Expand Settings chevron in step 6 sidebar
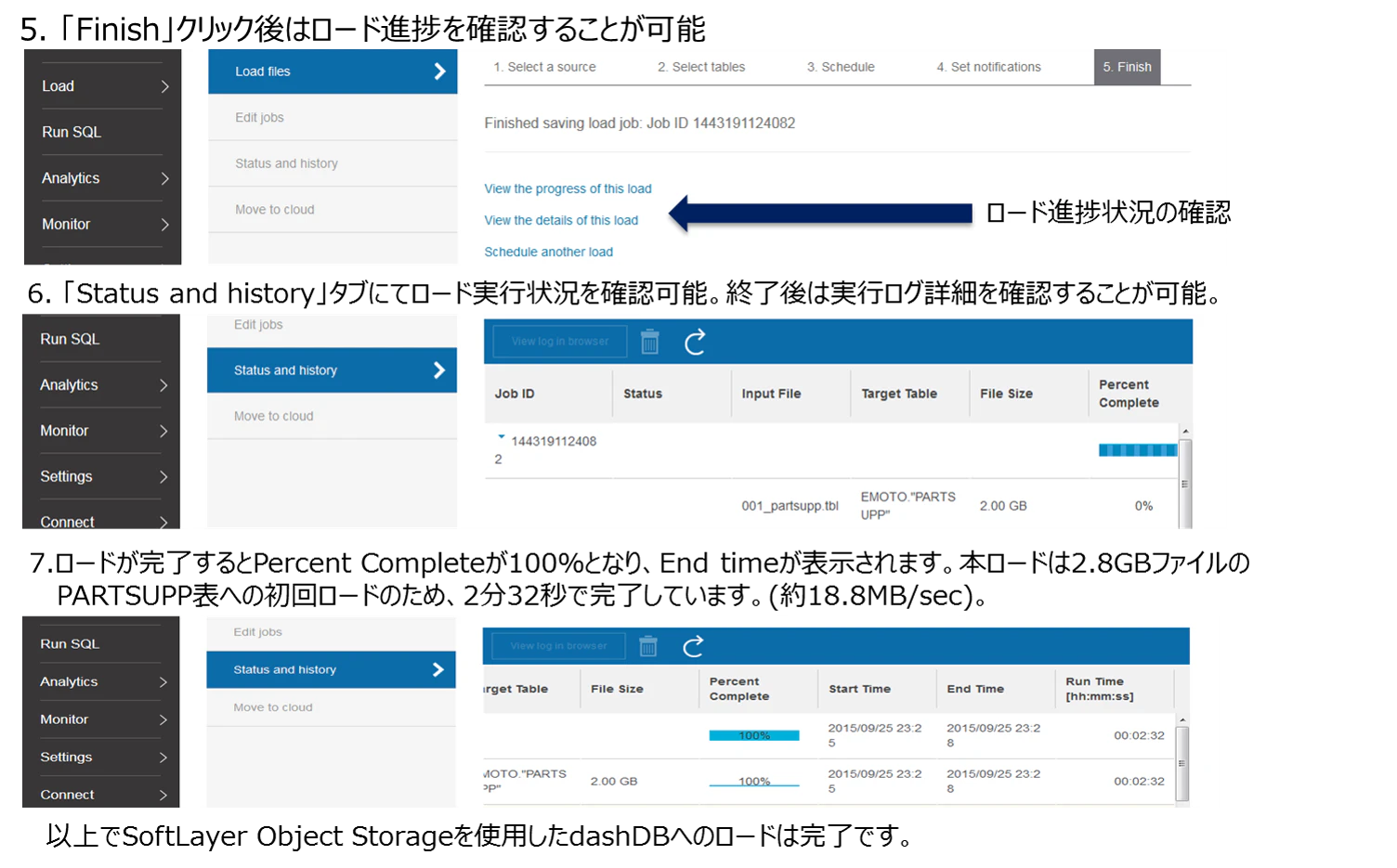The height and width of the screenshot is (868, 1397). click(163, 476)
